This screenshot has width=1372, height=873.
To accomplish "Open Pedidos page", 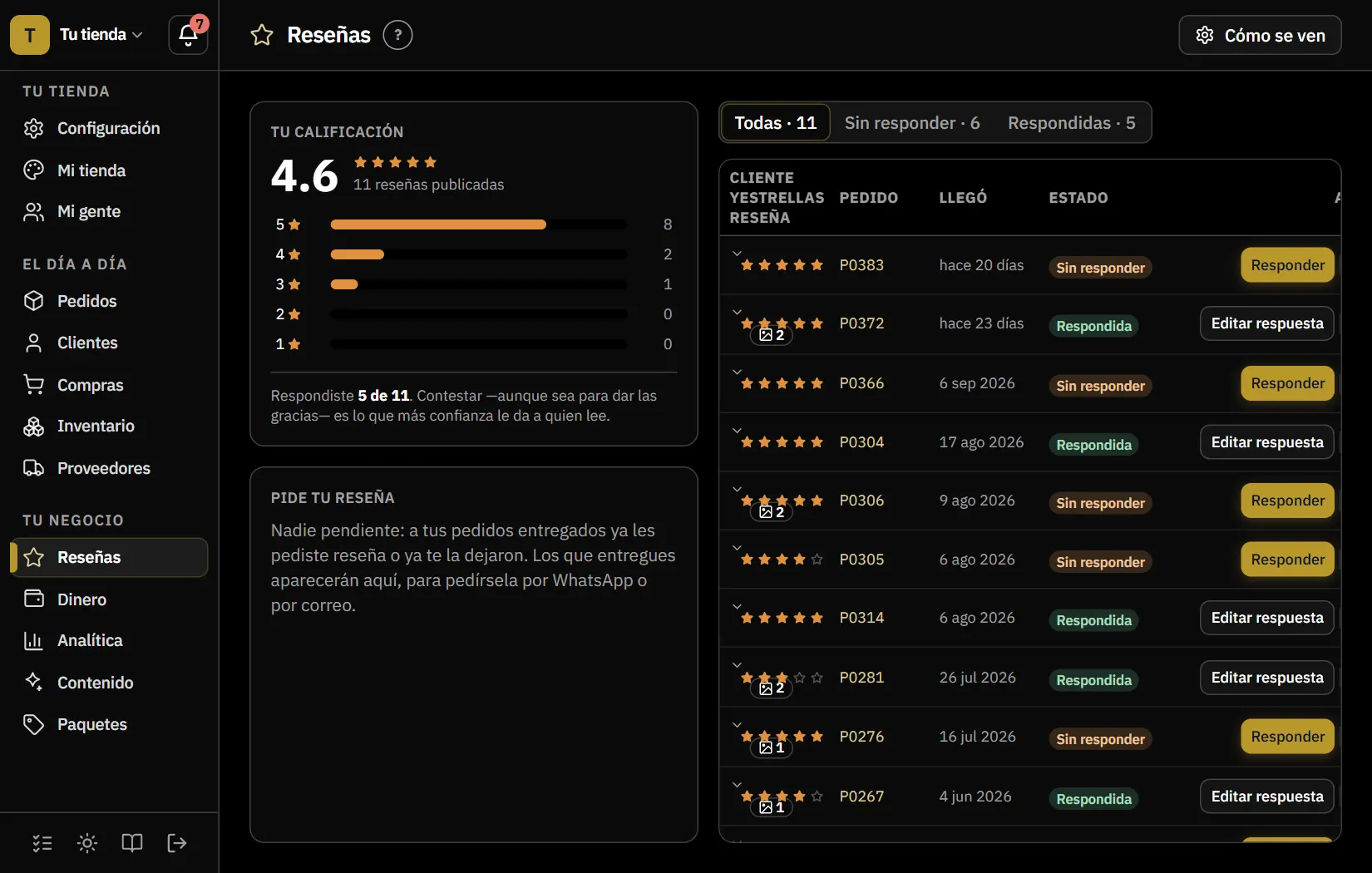I will coord(109,301).
